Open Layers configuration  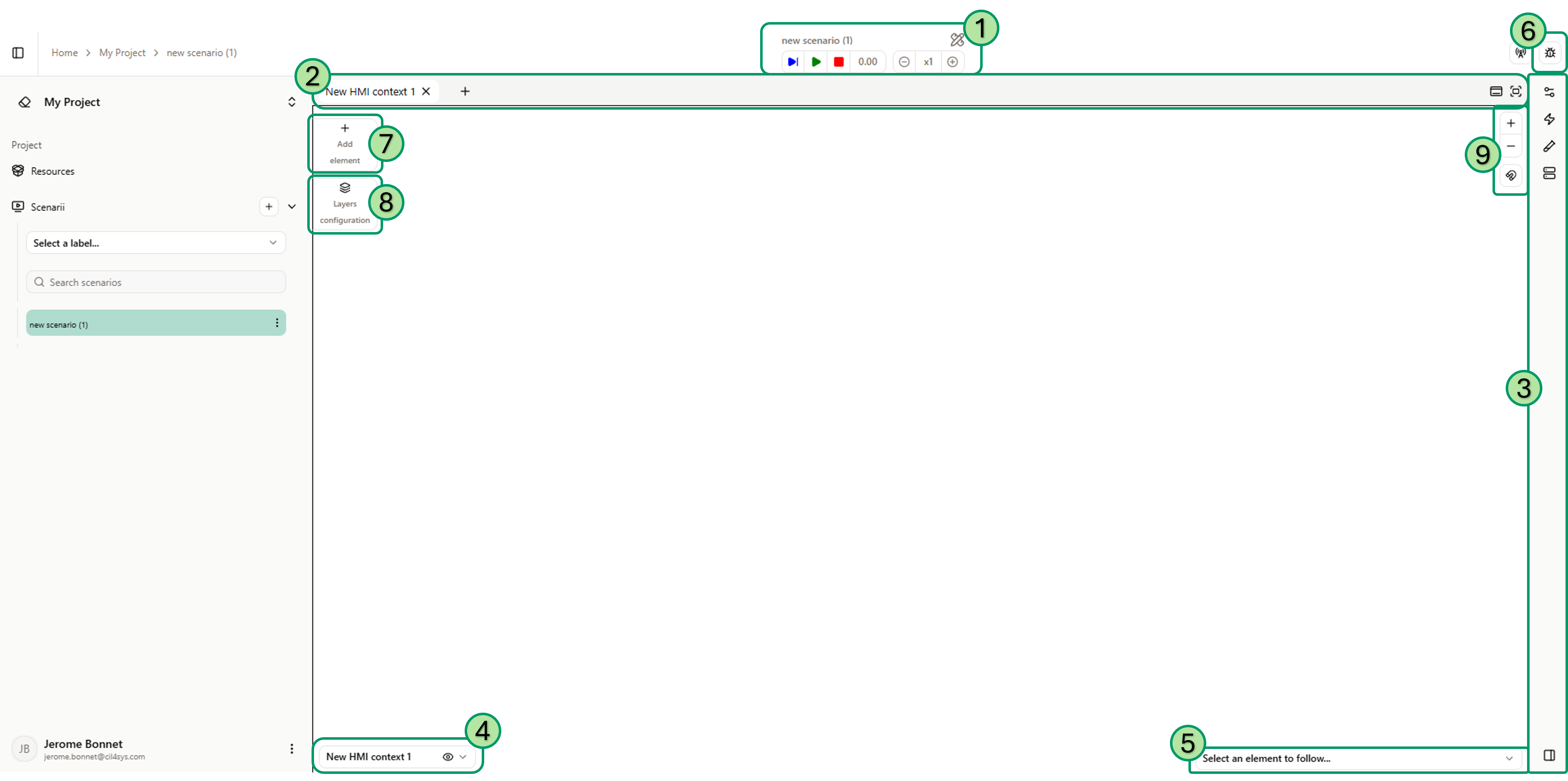(x=345, y=204)
